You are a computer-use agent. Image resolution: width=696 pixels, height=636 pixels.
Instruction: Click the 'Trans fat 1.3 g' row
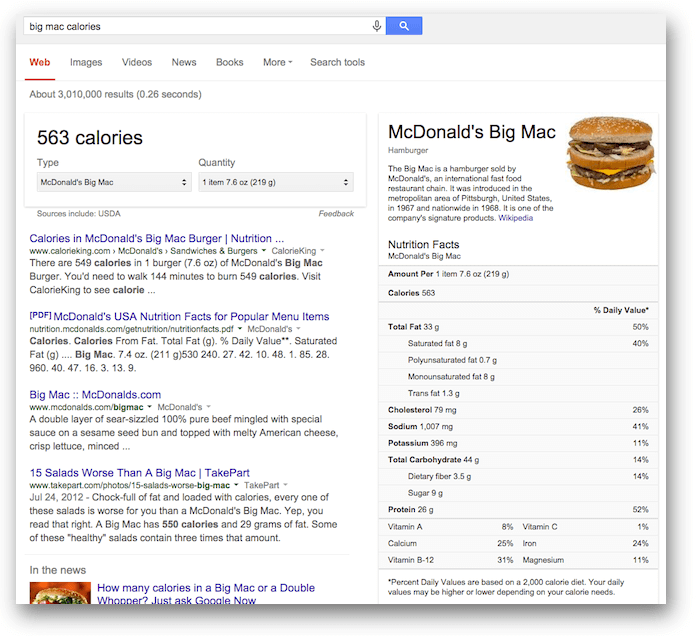(518, 393)
